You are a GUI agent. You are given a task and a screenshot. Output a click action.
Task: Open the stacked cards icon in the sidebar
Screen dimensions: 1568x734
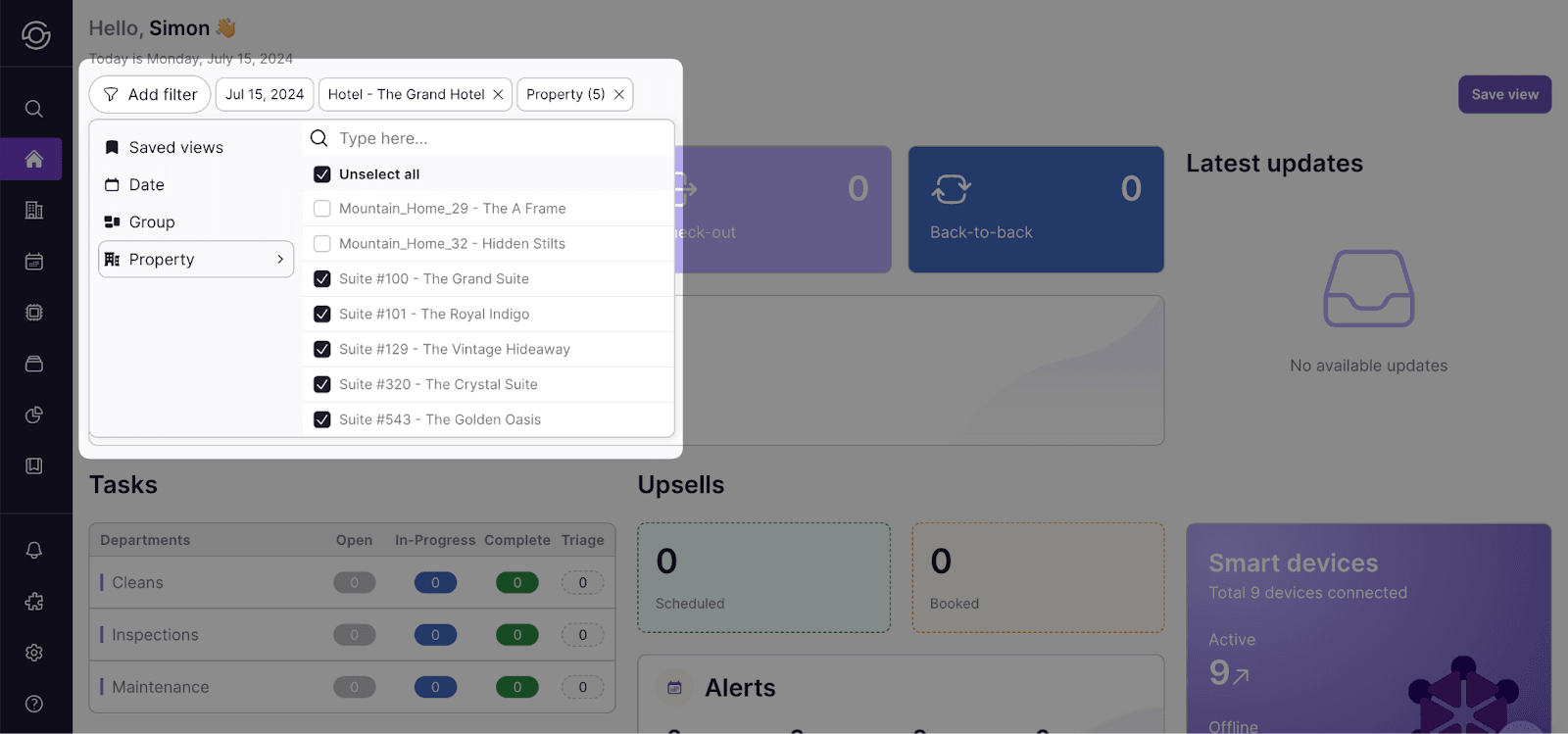click(x=34, y=364)
